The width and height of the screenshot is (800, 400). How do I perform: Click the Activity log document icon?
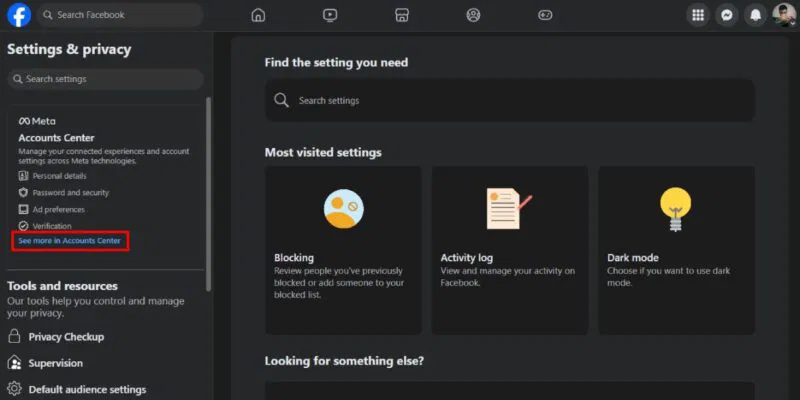(x=509, y=209)
